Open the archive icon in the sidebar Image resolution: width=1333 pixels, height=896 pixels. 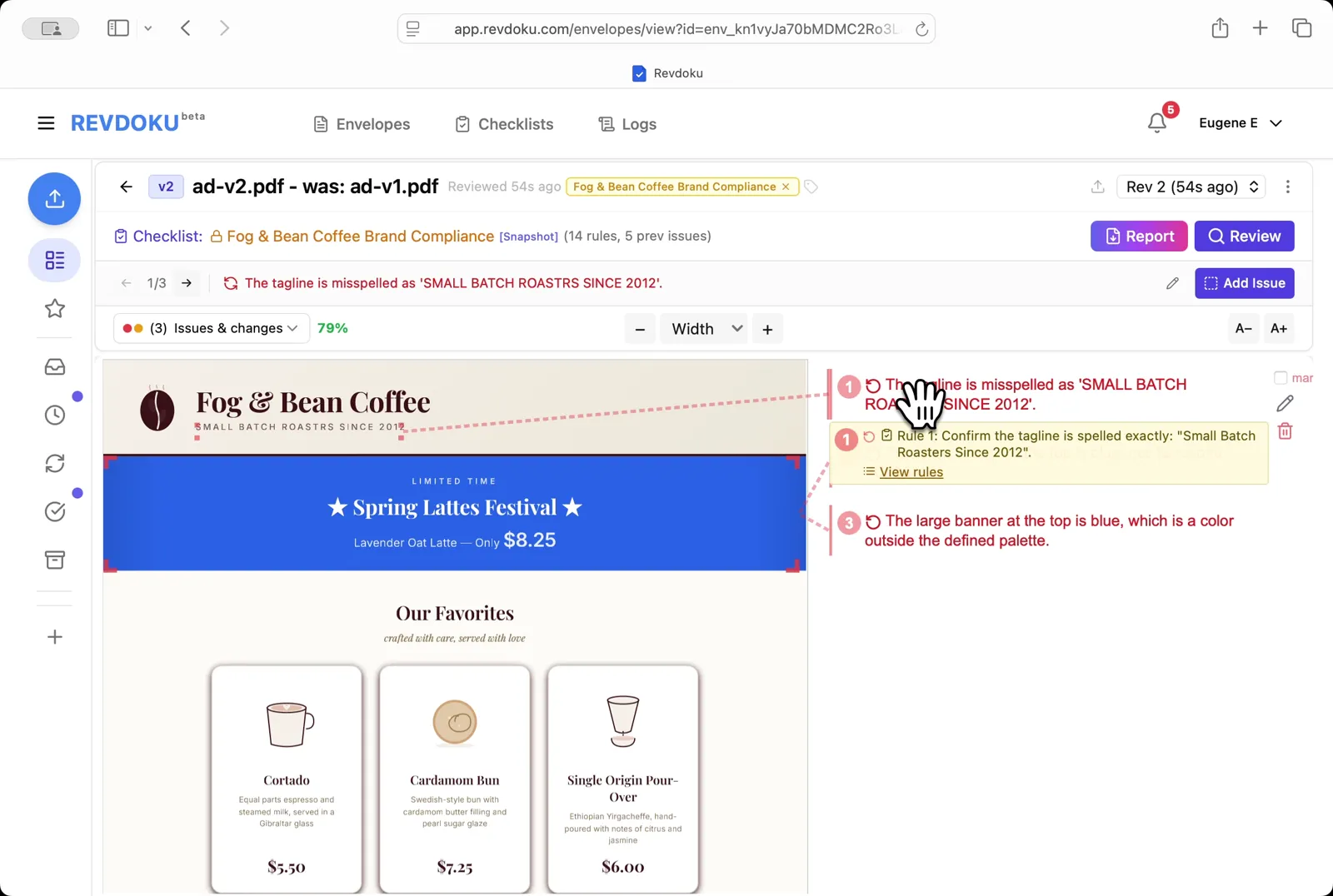pos(55,560)
